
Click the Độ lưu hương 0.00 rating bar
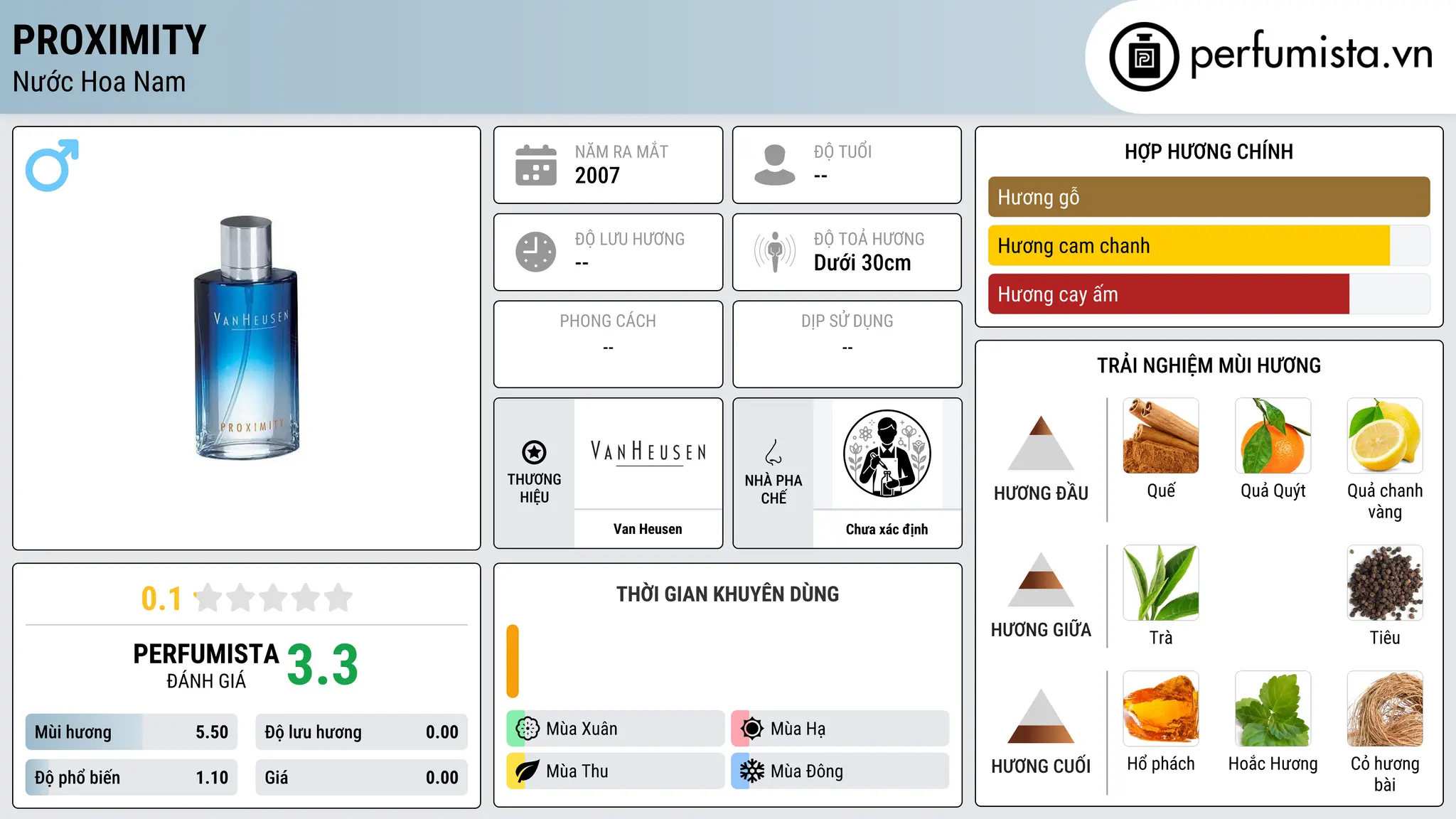[x=361, y=732]
